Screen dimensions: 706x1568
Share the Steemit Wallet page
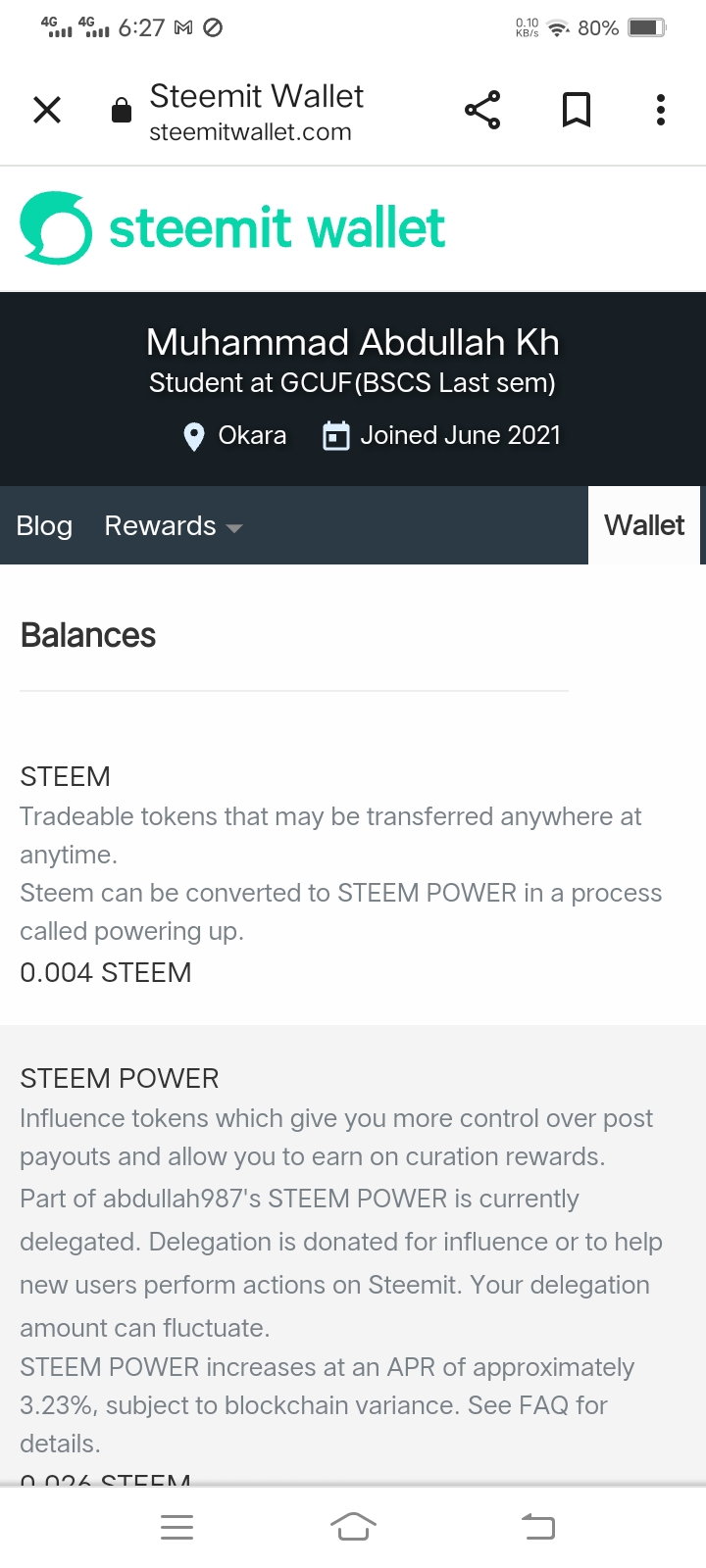(x=482, y=110)
